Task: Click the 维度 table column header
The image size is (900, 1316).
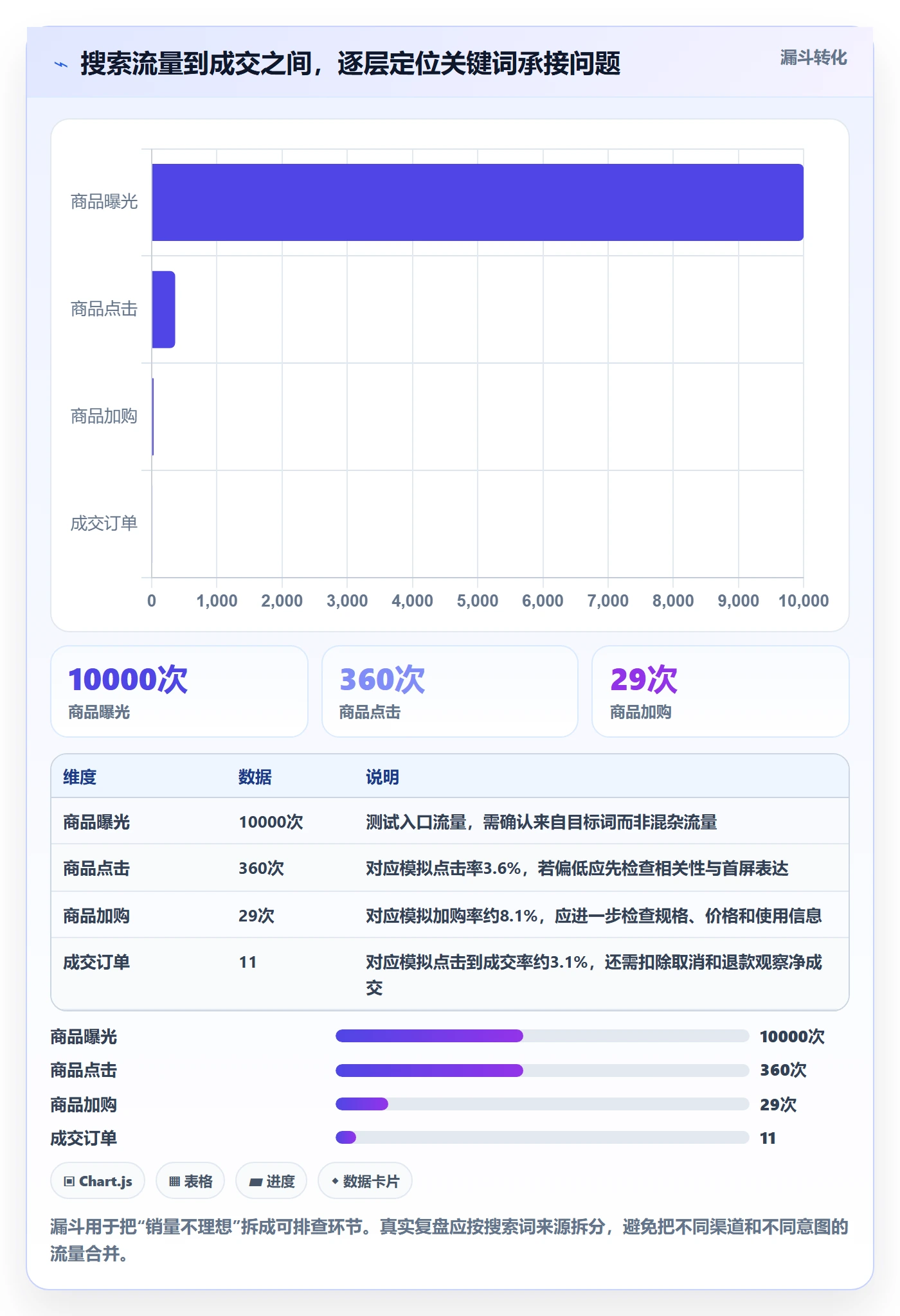Action: (x=80, y=777)
